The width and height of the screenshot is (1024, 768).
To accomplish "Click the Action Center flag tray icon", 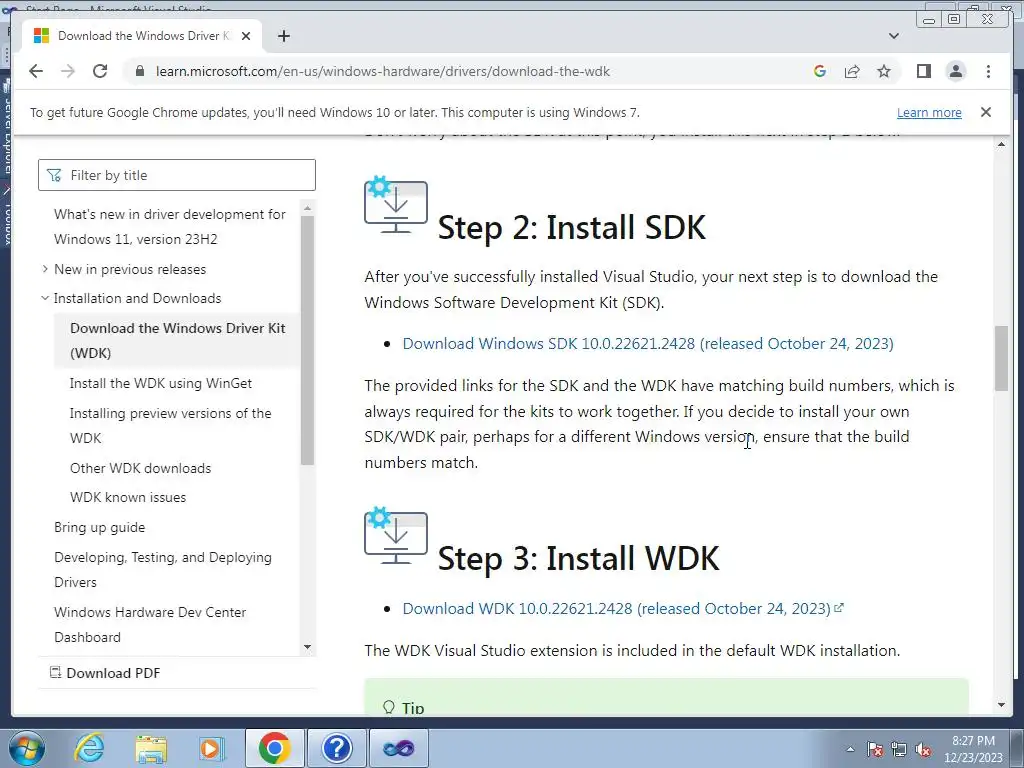I will tap(875, 749).
